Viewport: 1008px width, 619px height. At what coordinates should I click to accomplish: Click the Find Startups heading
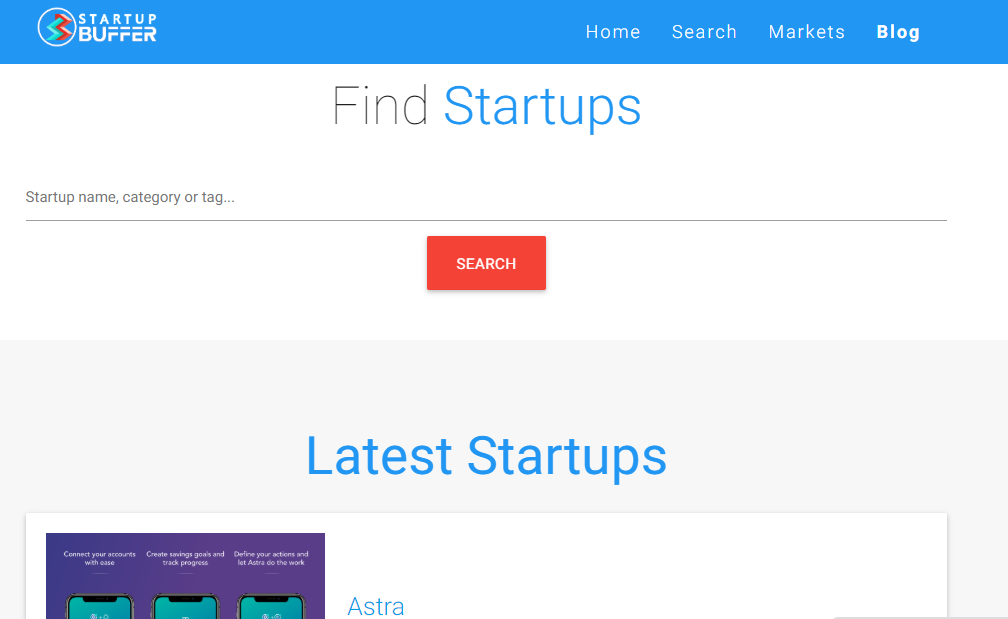point(486,107)
